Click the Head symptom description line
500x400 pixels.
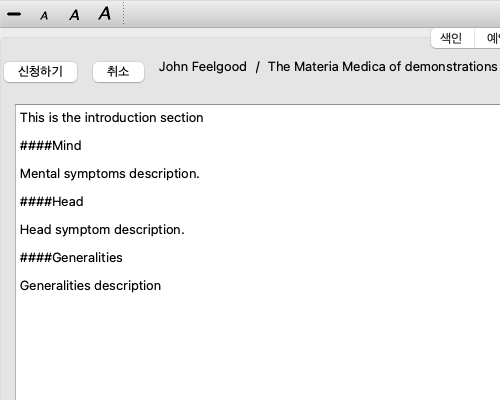(x=102, y=230)
